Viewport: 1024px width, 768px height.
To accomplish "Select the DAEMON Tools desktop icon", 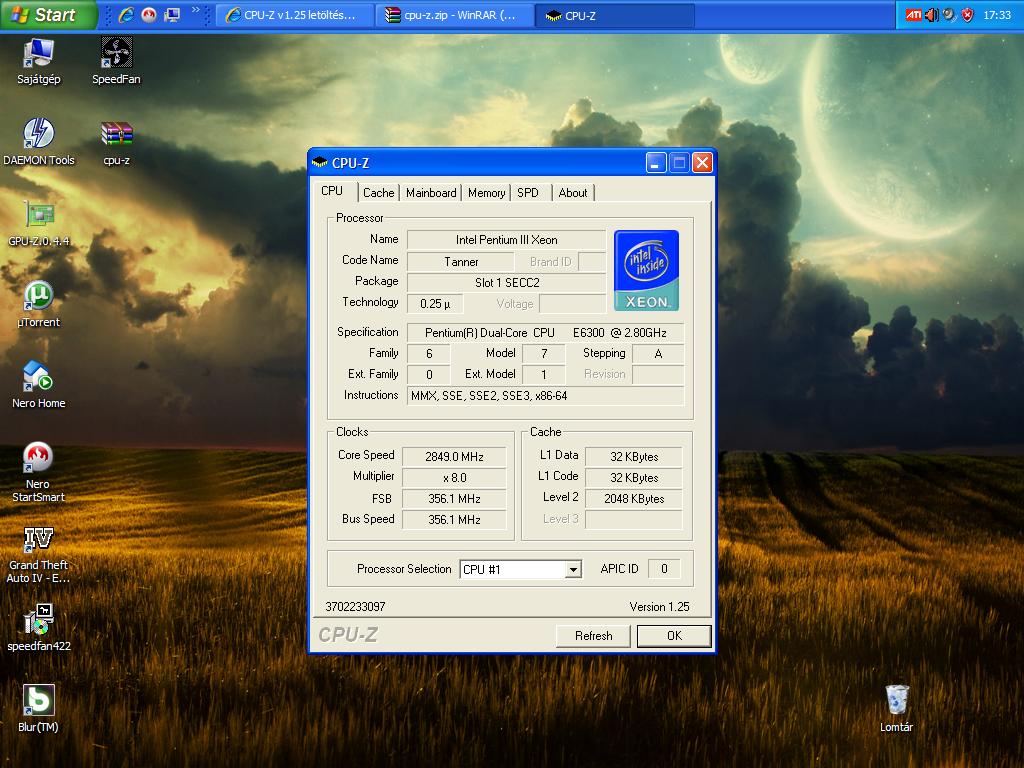I will tap(39, 142).
